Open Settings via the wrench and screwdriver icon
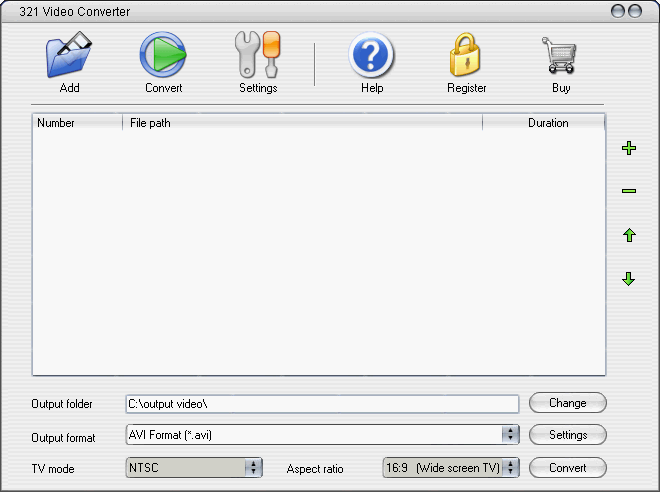The image size is (660, 492). [x=258, y=54]
